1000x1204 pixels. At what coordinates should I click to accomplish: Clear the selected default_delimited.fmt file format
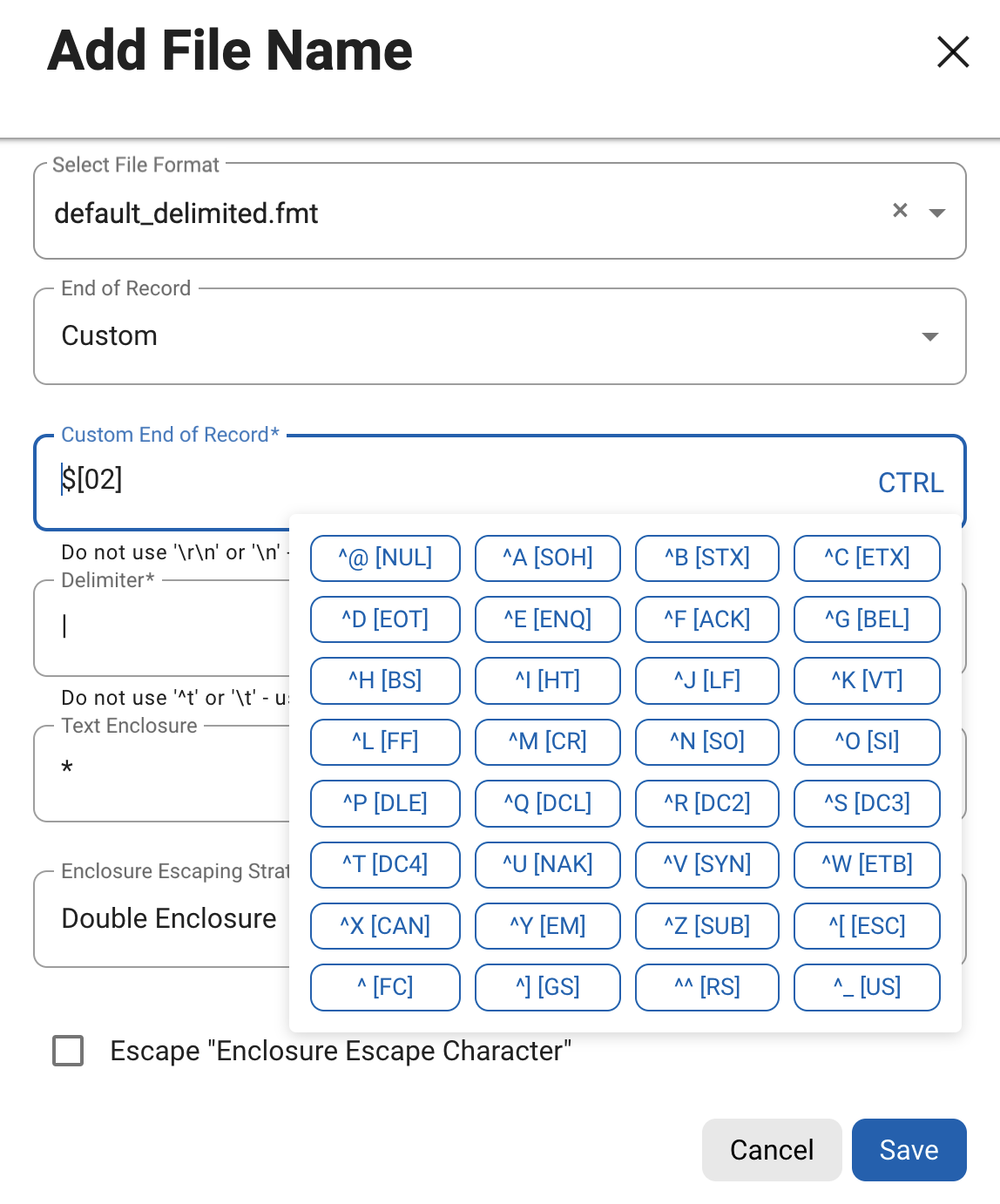pyautogui.click(x=899, y=211)
